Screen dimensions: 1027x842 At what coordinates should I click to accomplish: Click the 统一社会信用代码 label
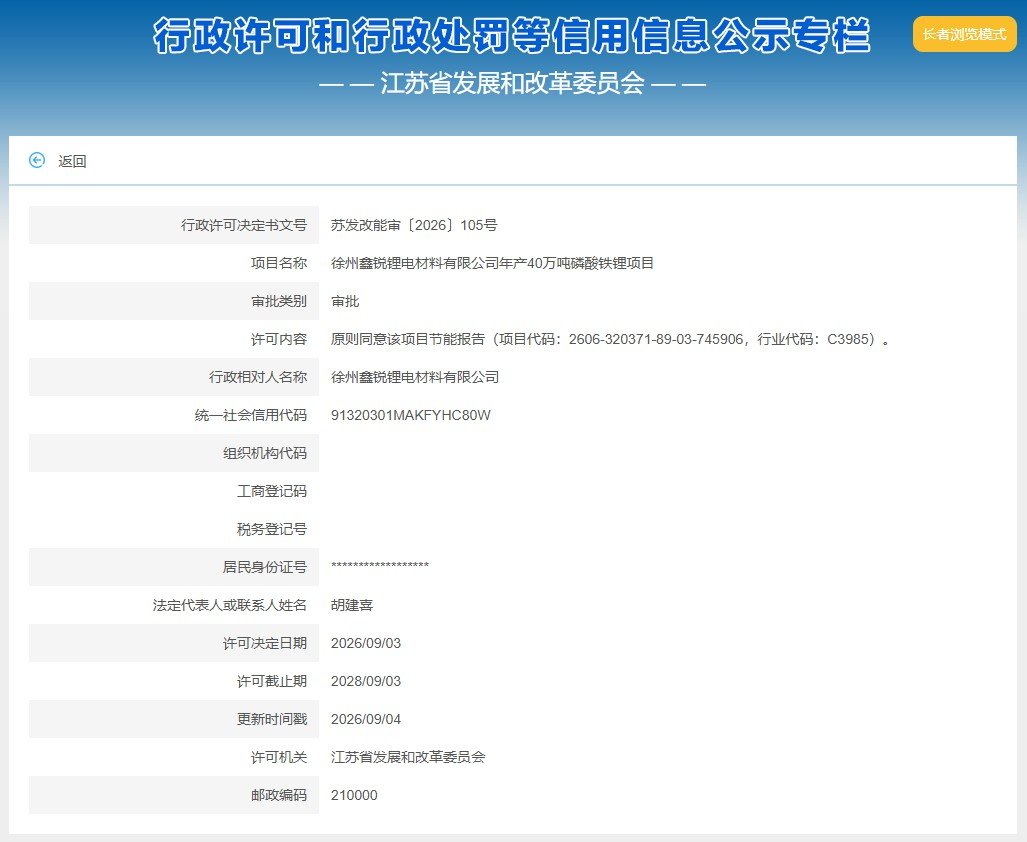tap(251, 415)
